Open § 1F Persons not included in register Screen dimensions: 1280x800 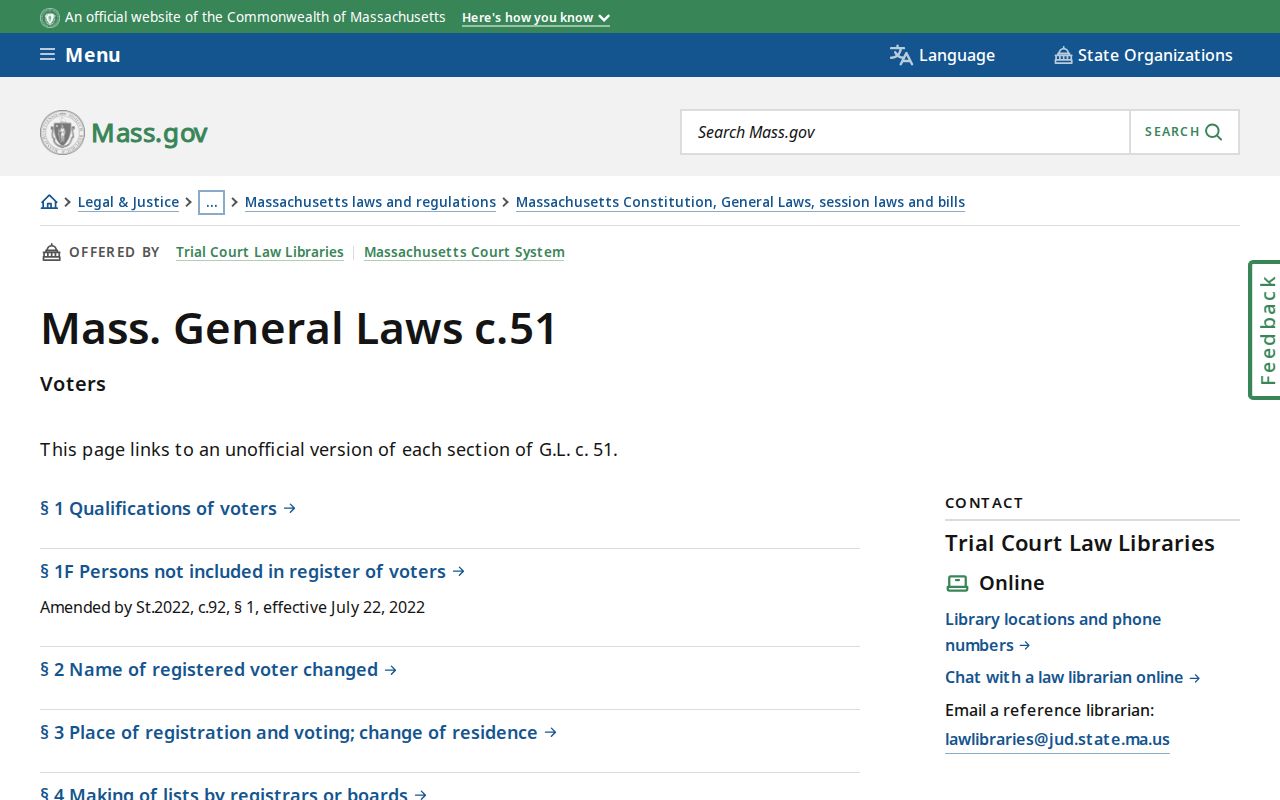coord(253,571)
